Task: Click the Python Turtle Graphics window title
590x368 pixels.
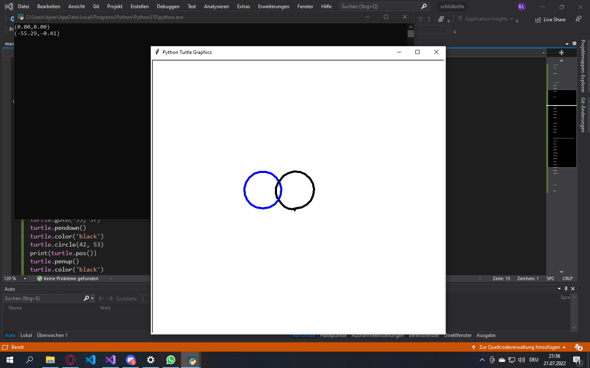Action: (187, 52)
